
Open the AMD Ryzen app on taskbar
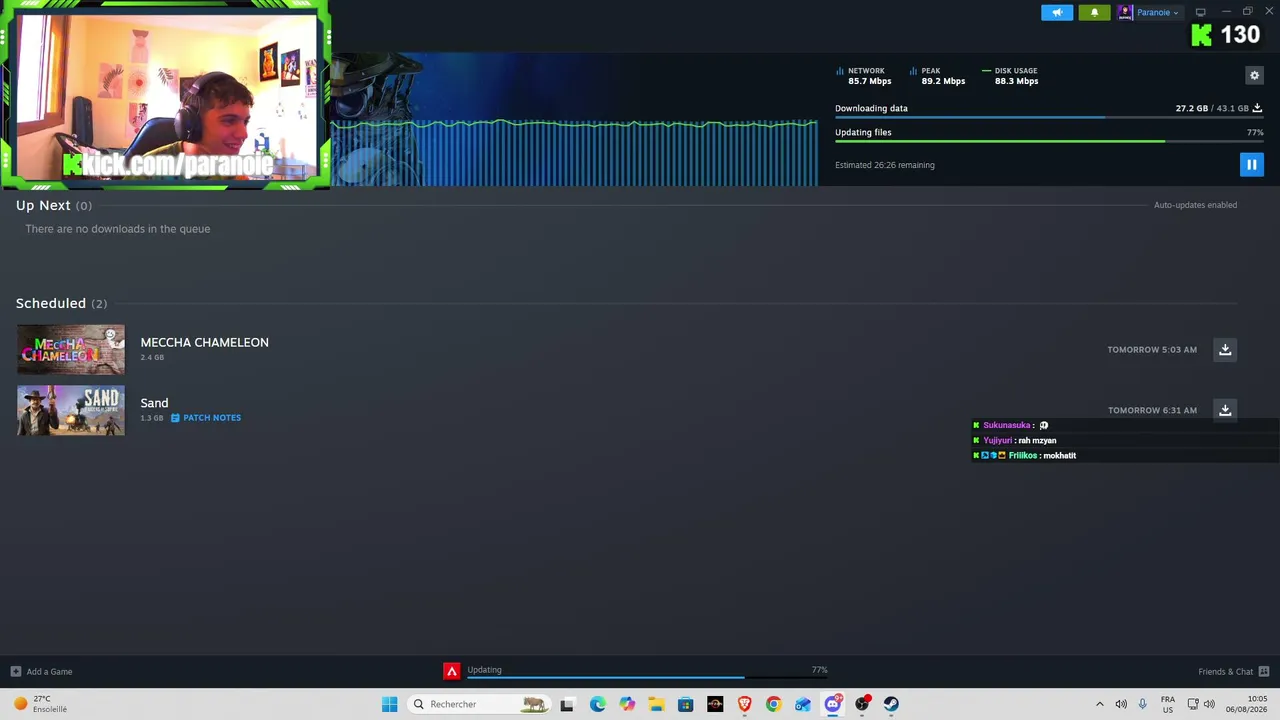(715, 704)
